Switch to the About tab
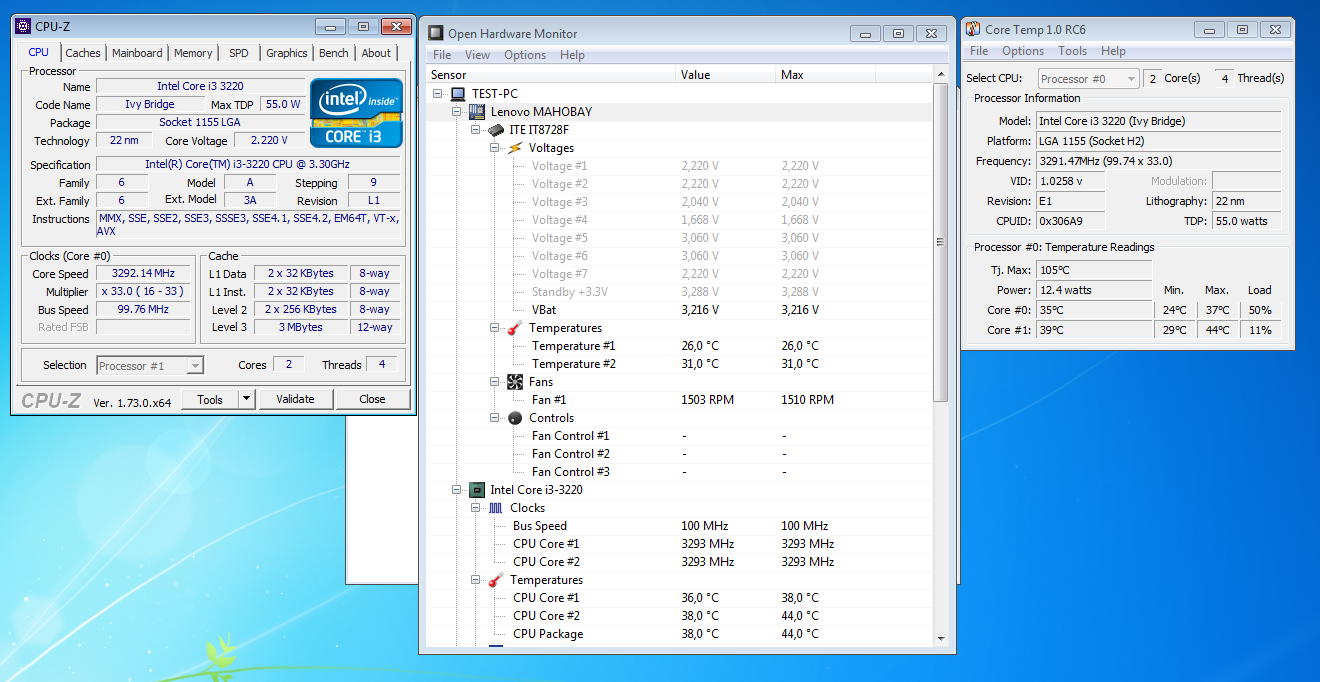1320x682 pixels. point(376,53)
